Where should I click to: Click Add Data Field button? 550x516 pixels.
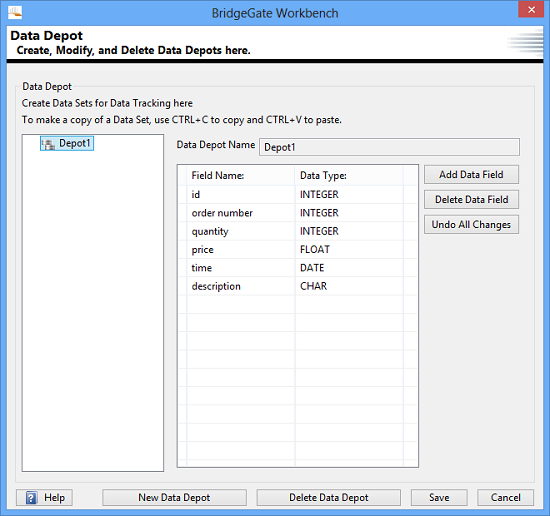point(471,174)
